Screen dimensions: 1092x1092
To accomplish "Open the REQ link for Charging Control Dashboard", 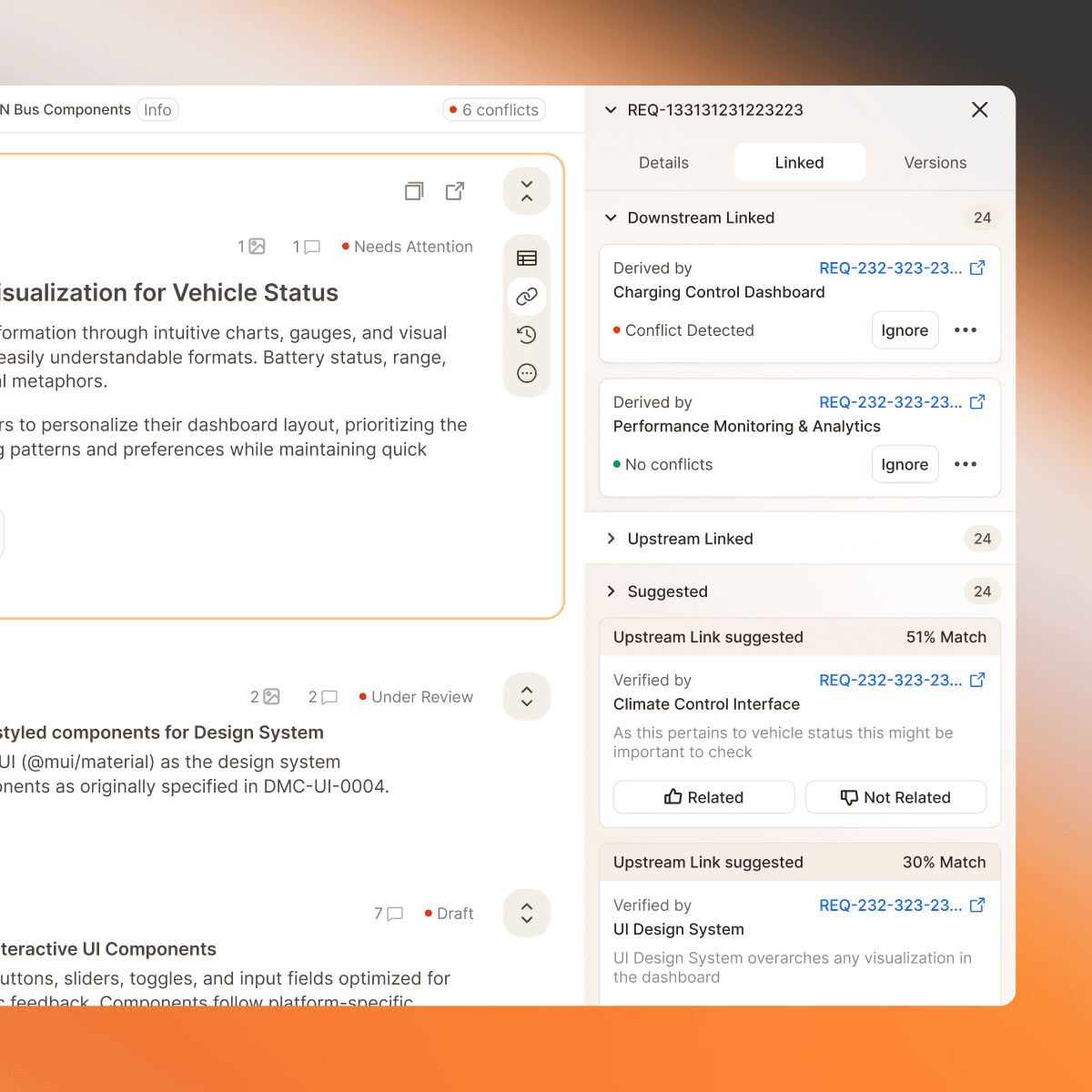I will [890, 268].
